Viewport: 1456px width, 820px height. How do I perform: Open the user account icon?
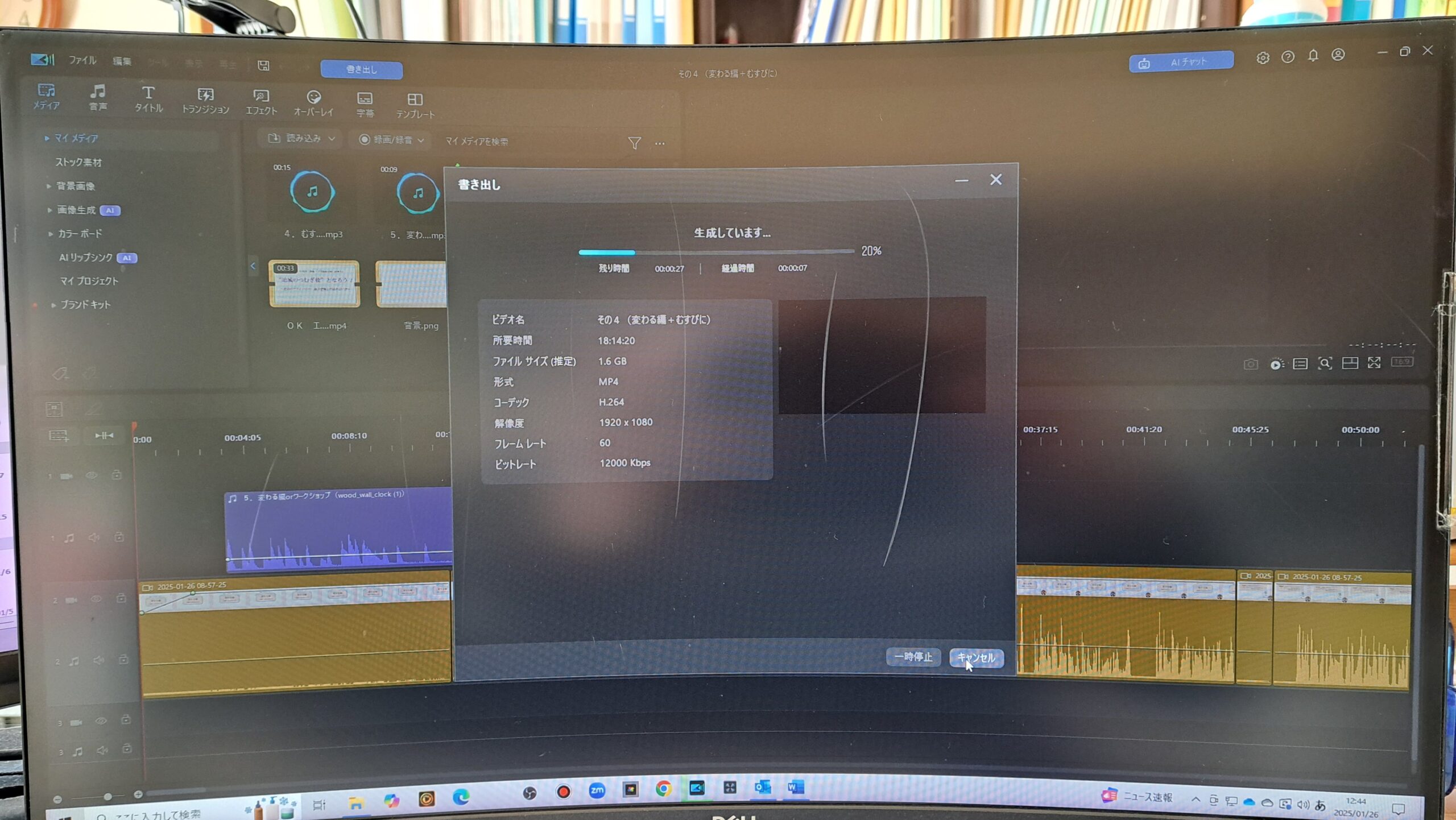[1338, 55]
